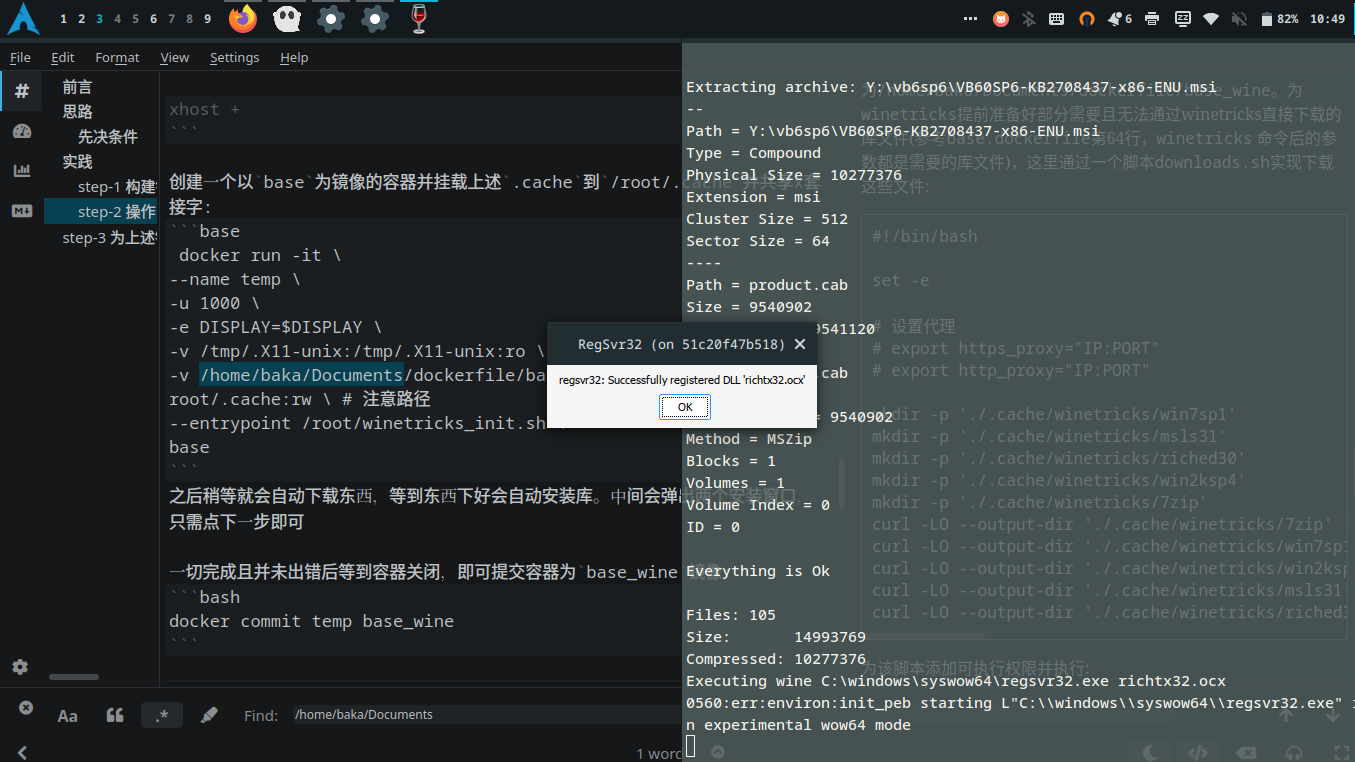Click the highlighter icon in find bar

[209, 715]
